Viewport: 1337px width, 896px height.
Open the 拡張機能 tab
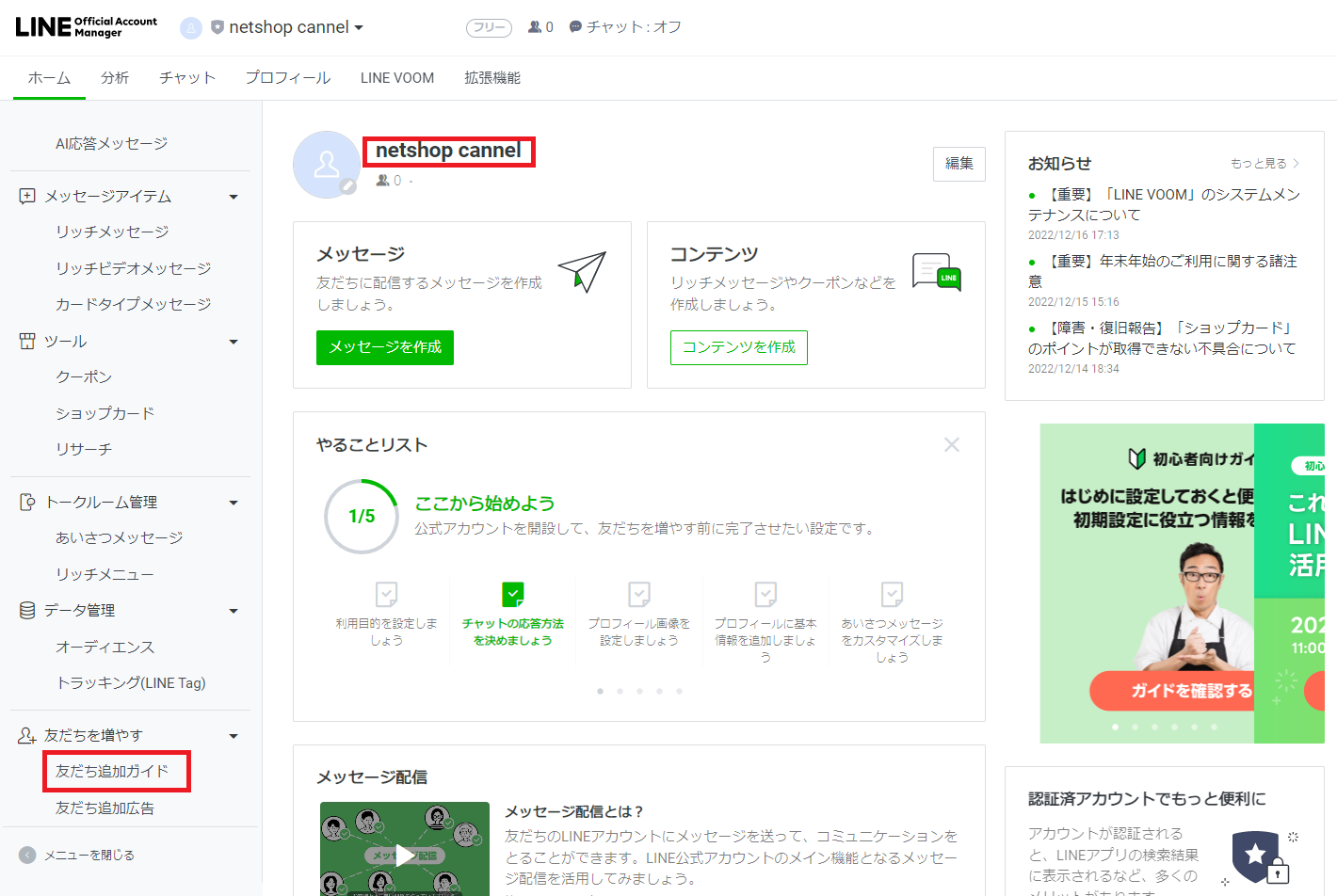coord(492,78)
